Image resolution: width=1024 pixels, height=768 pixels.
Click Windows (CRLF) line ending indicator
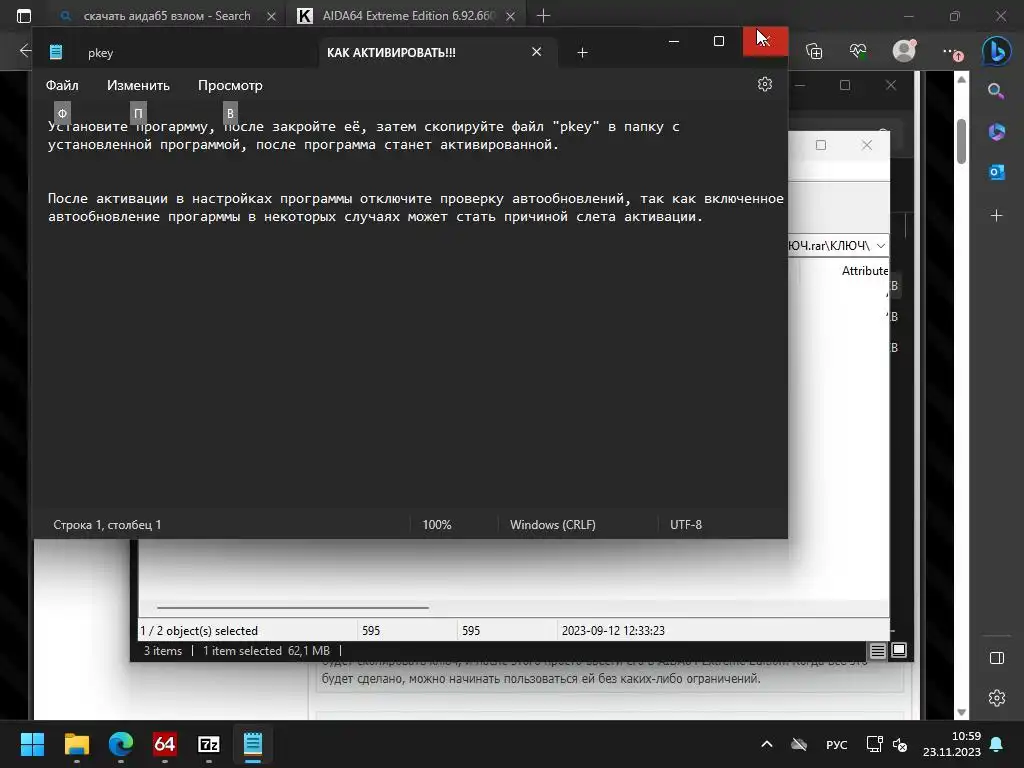[552, 525]
